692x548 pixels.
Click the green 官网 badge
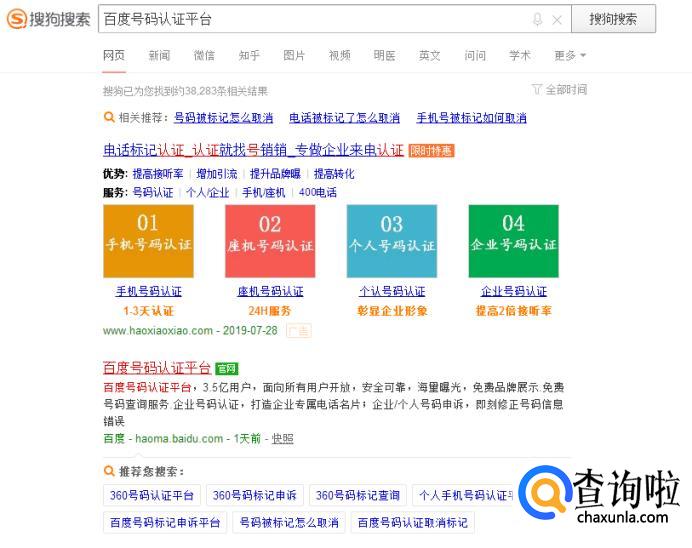click(227, 368)
